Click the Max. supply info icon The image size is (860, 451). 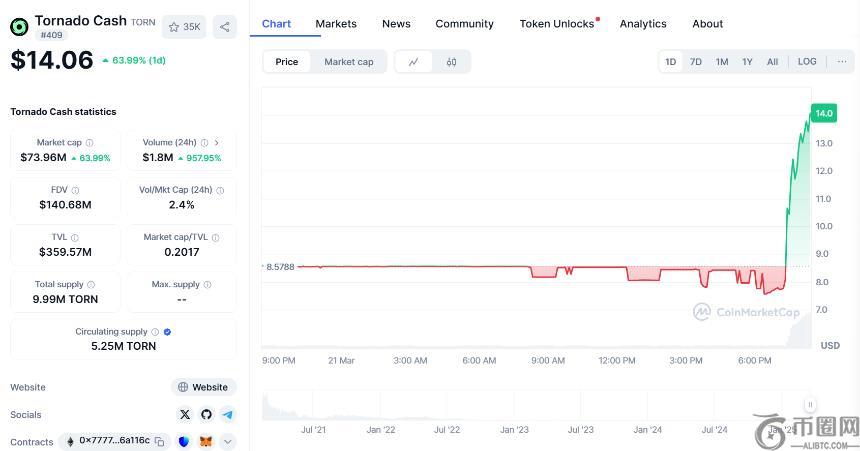pos(207,285)
